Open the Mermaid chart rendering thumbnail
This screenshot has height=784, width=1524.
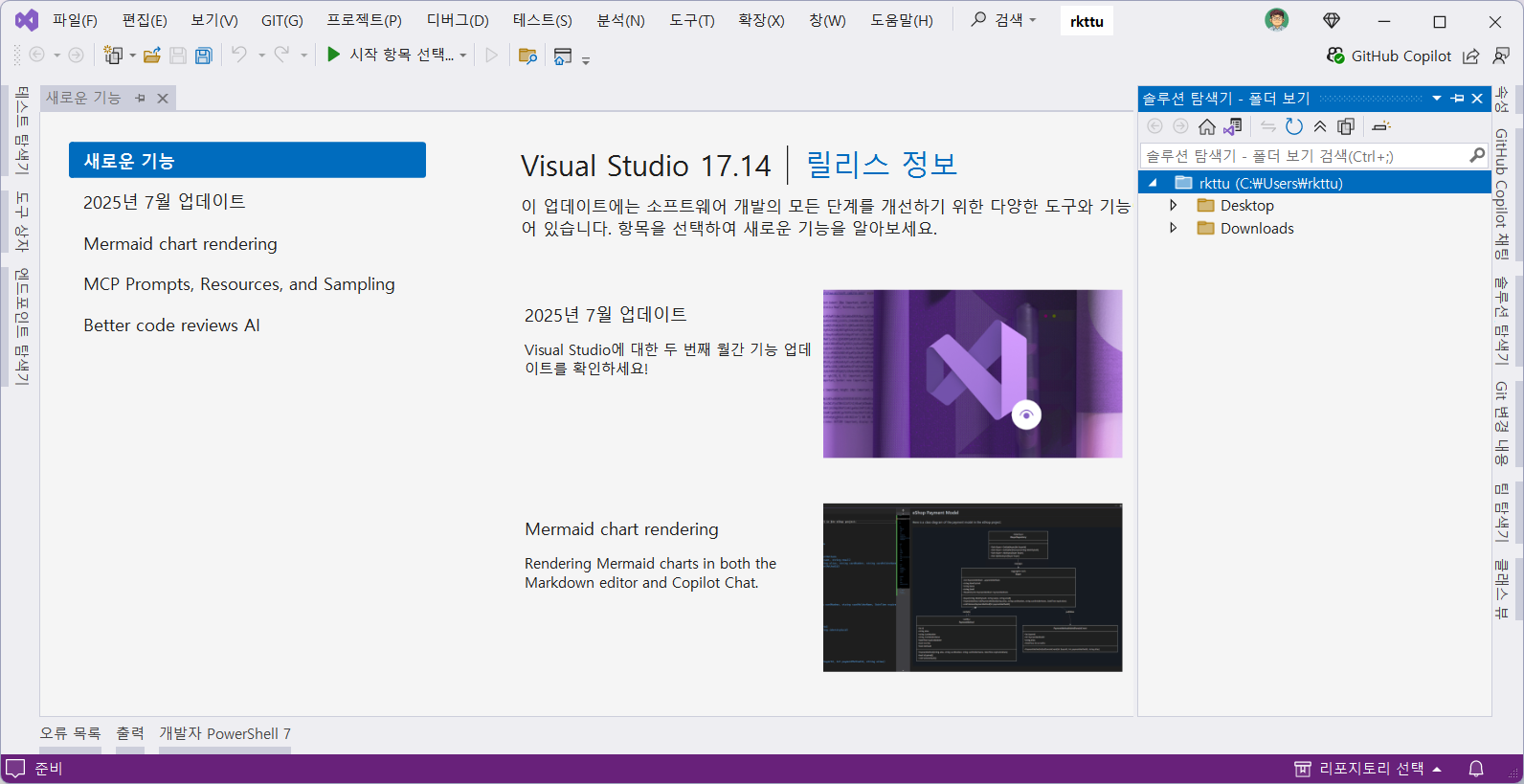click(x=973, y=588)
